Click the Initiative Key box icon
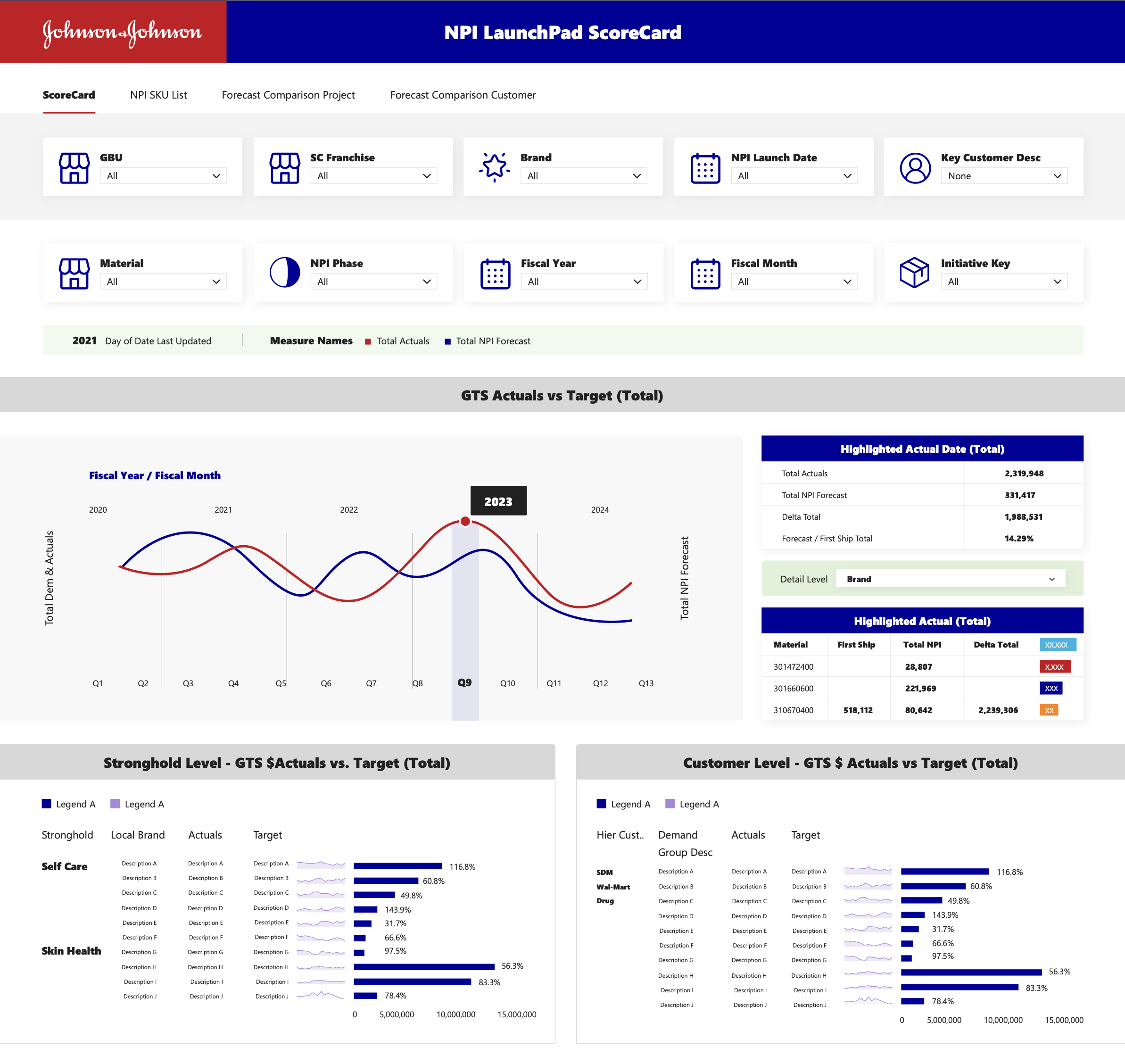The image size is (1125, 1064). click(914, 273)
